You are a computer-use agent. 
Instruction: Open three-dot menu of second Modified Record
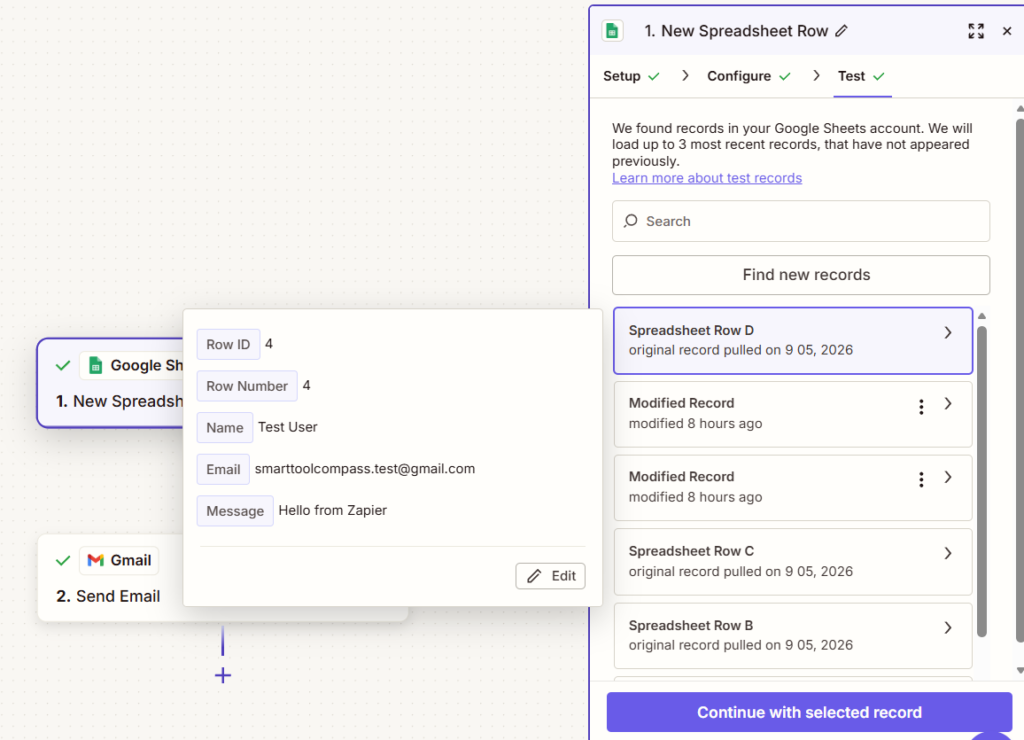[x=921, y=480]
